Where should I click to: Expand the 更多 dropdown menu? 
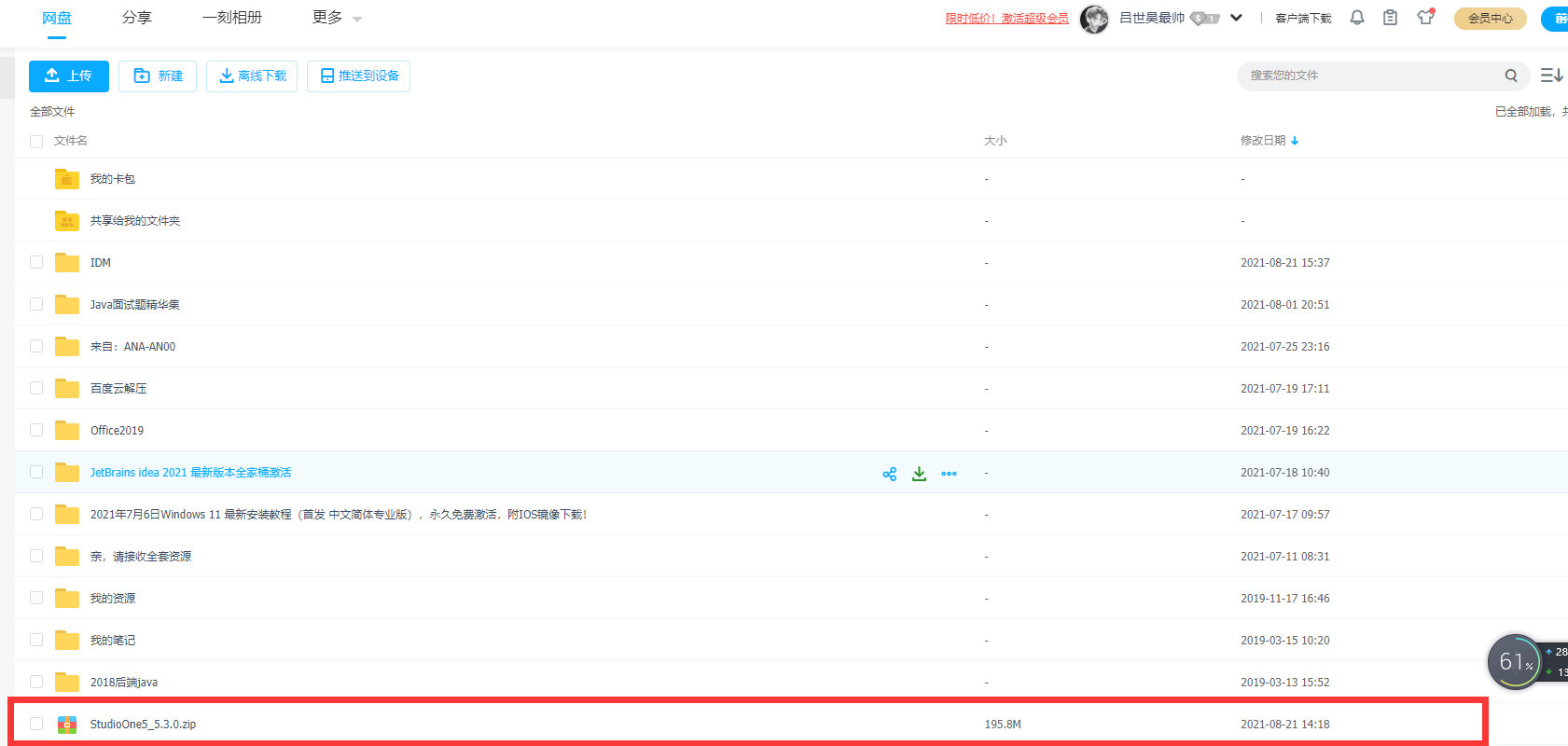click(337, 18)
